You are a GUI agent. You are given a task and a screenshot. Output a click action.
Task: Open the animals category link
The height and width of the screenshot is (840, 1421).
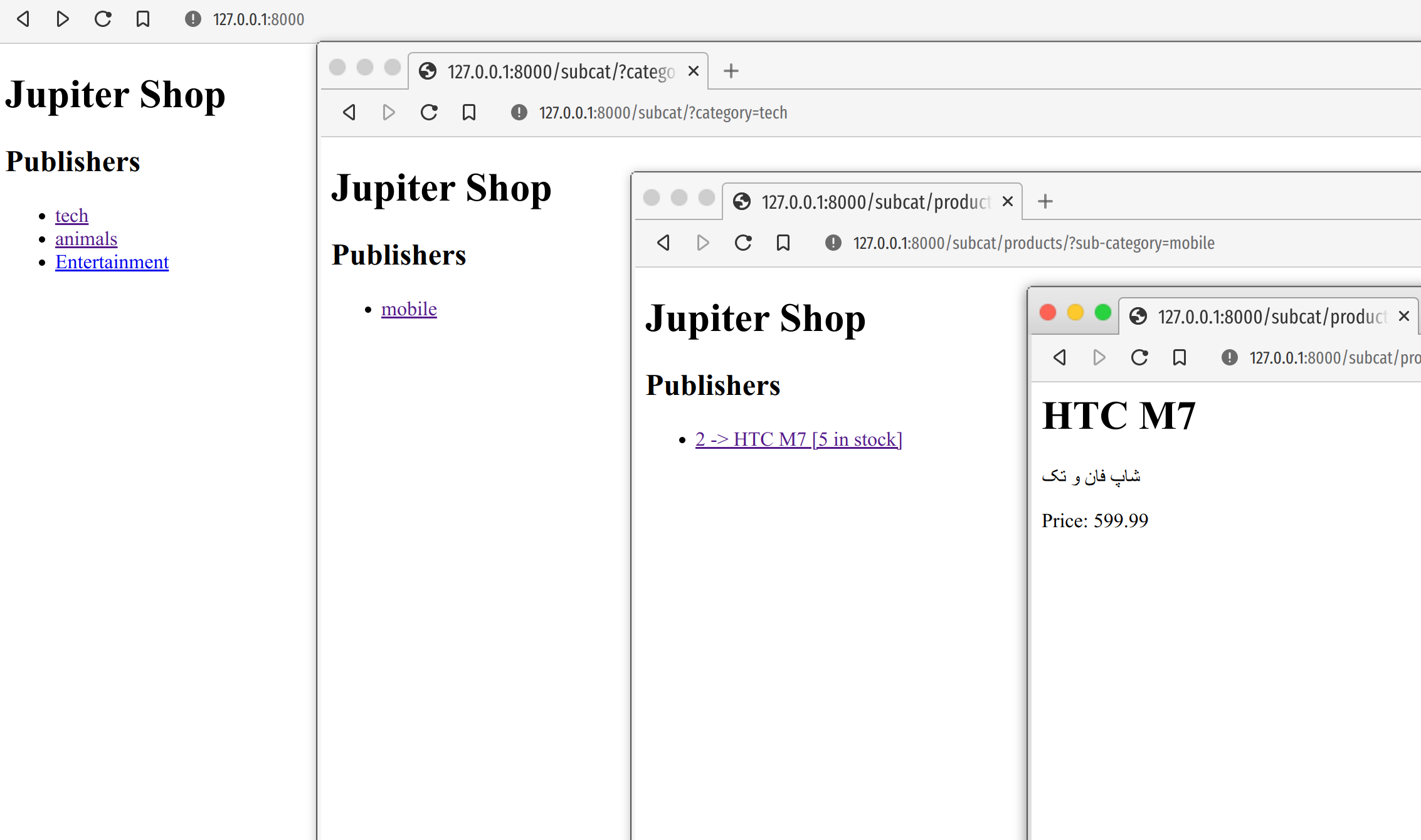(86, 239)
